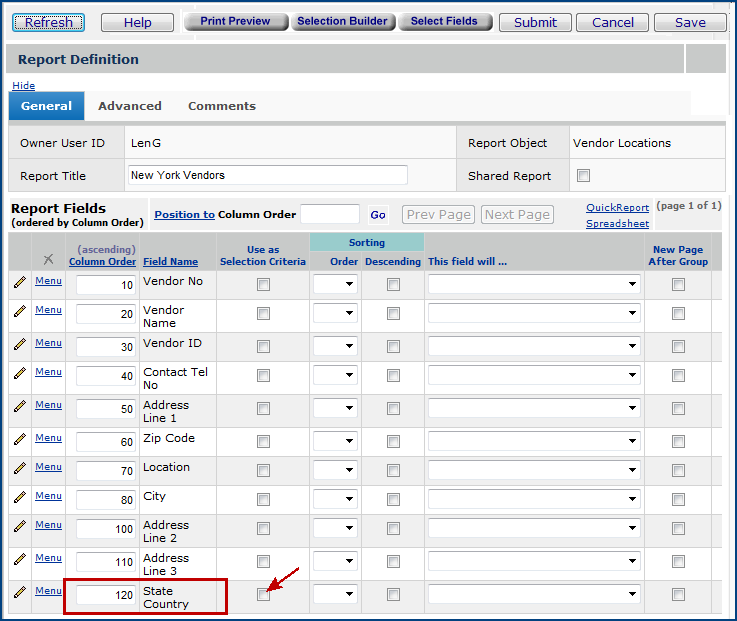Check Use as Selection Criteria for State Country

coord(263,594)
